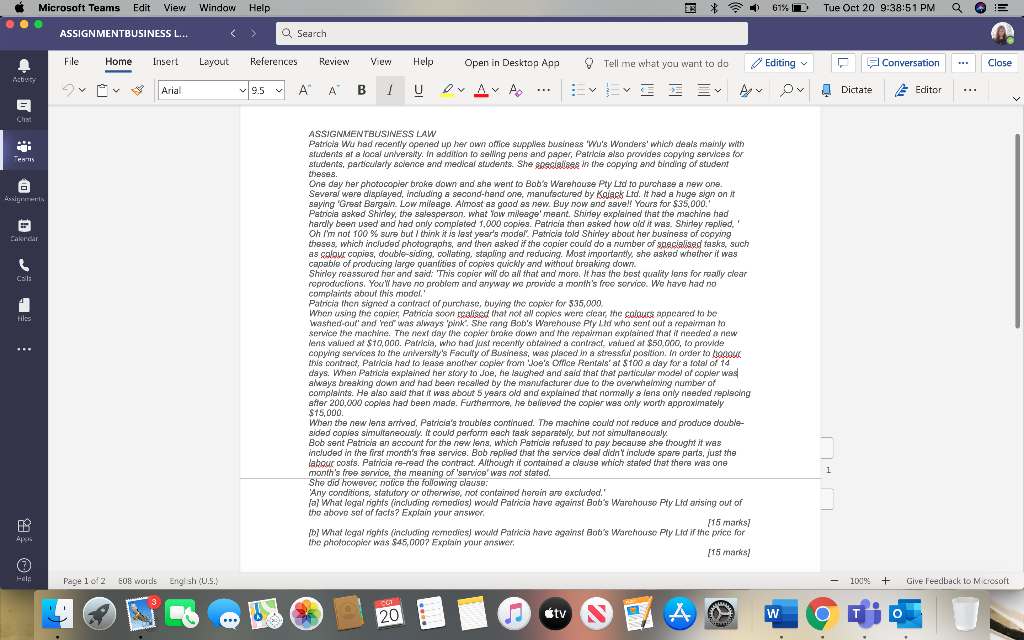Screen dimensions: 1024x640
Task: Open the Search magnifier in the ribbon
Action: point(788,90)
